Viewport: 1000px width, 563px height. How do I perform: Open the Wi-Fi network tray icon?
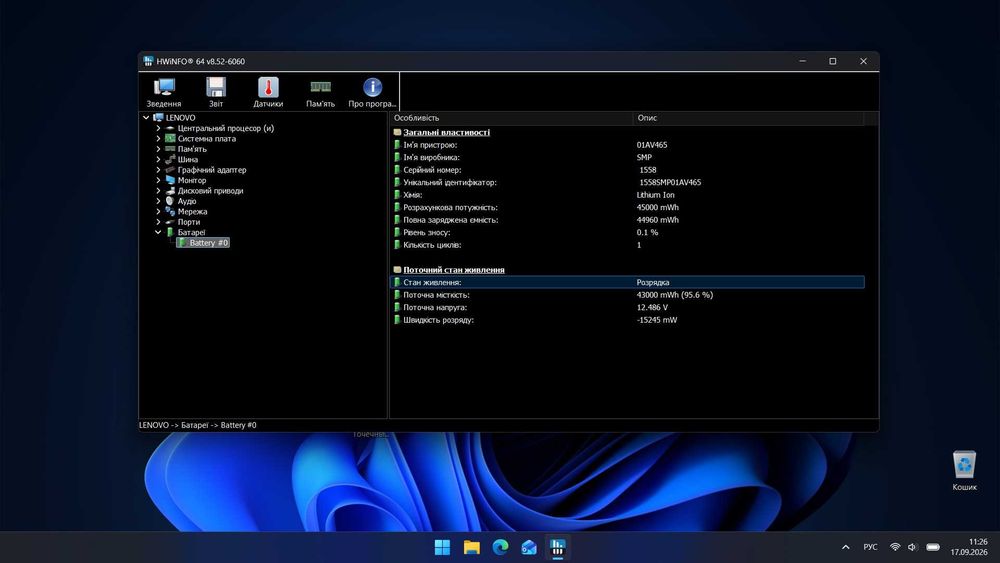tap(895, 547)
